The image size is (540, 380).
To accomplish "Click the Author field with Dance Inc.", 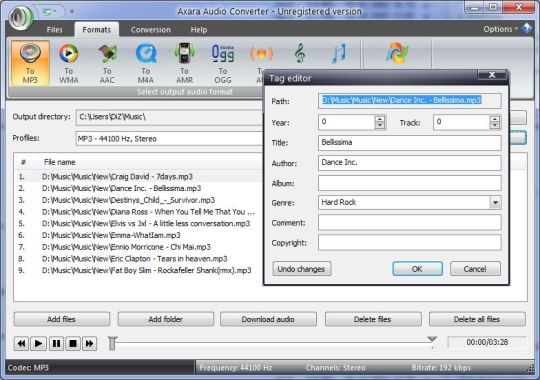I will (x=409, y=163).
